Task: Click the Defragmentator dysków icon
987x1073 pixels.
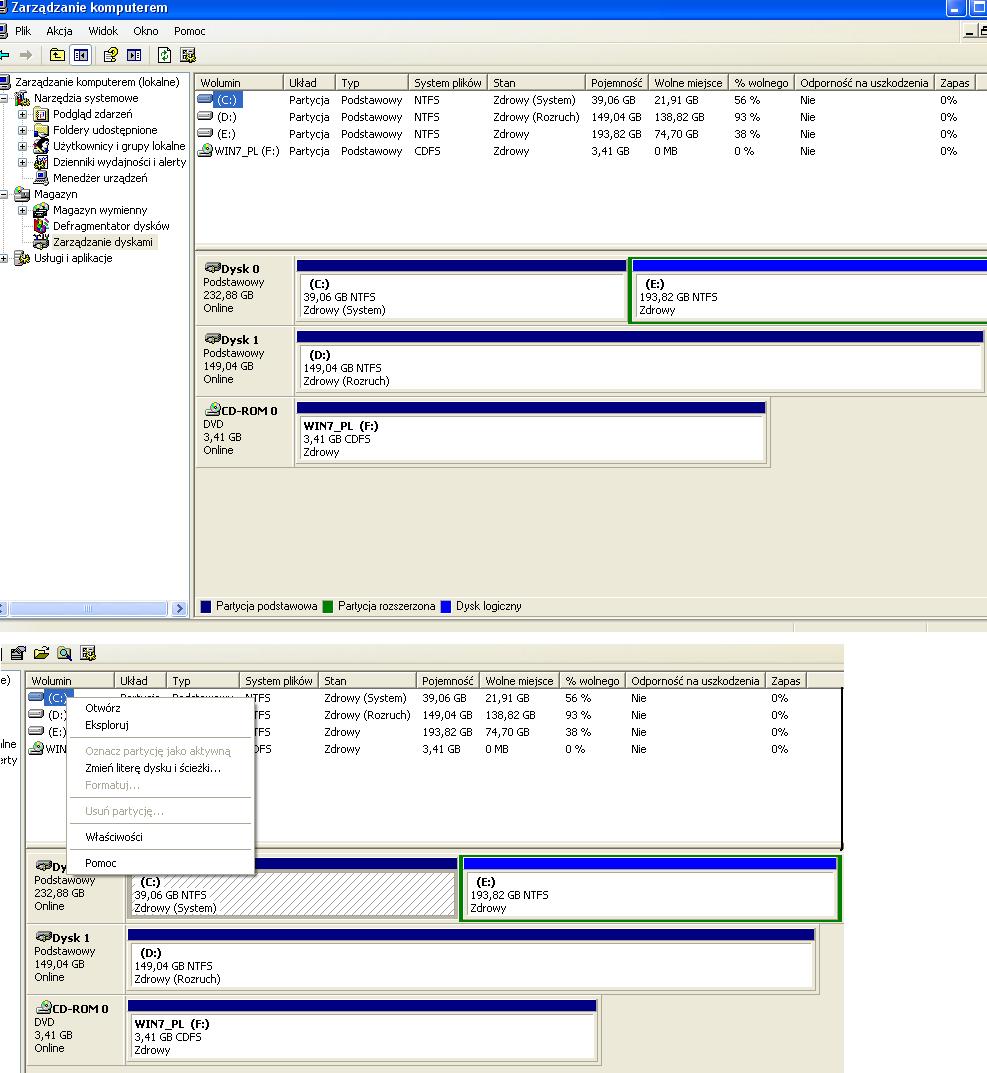Action: point(41,226)
